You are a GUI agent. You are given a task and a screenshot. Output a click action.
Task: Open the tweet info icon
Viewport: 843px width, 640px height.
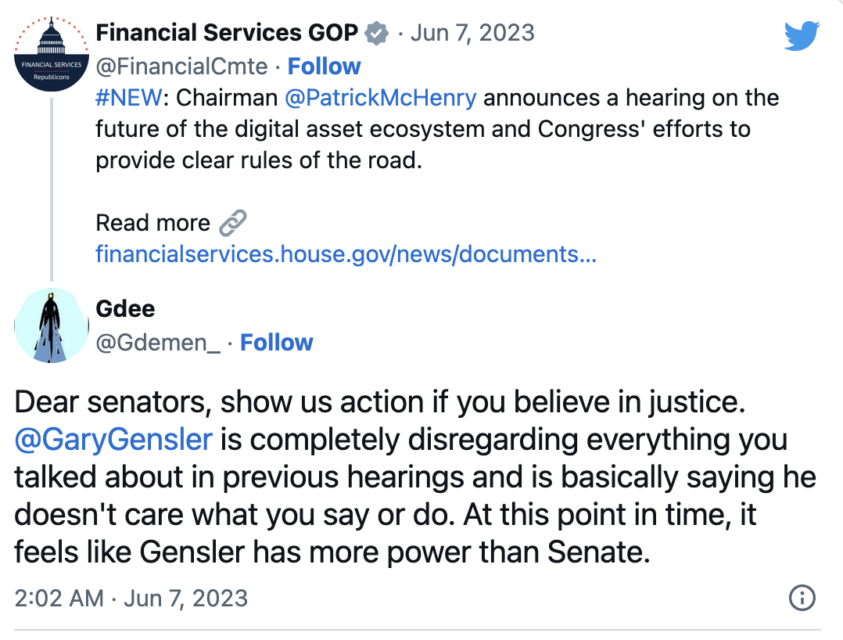802,598
